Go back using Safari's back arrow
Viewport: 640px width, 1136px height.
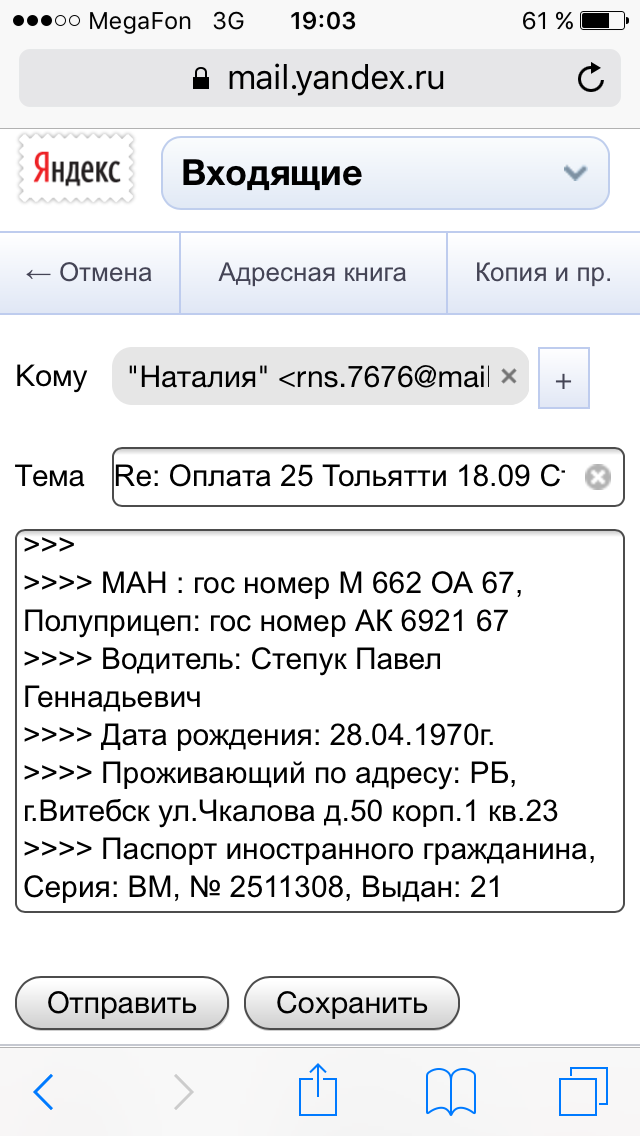click(x=43, y=1092)
